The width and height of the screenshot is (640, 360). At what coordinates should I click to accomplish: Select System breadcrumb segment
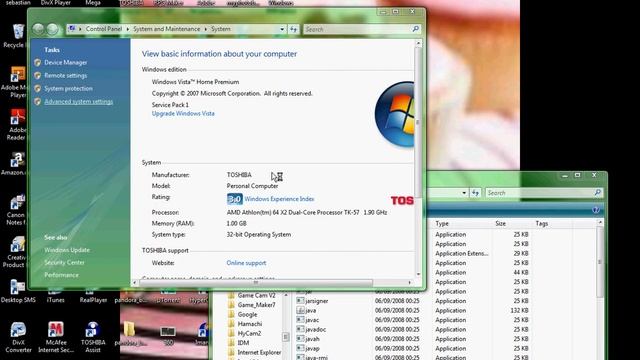221,29
